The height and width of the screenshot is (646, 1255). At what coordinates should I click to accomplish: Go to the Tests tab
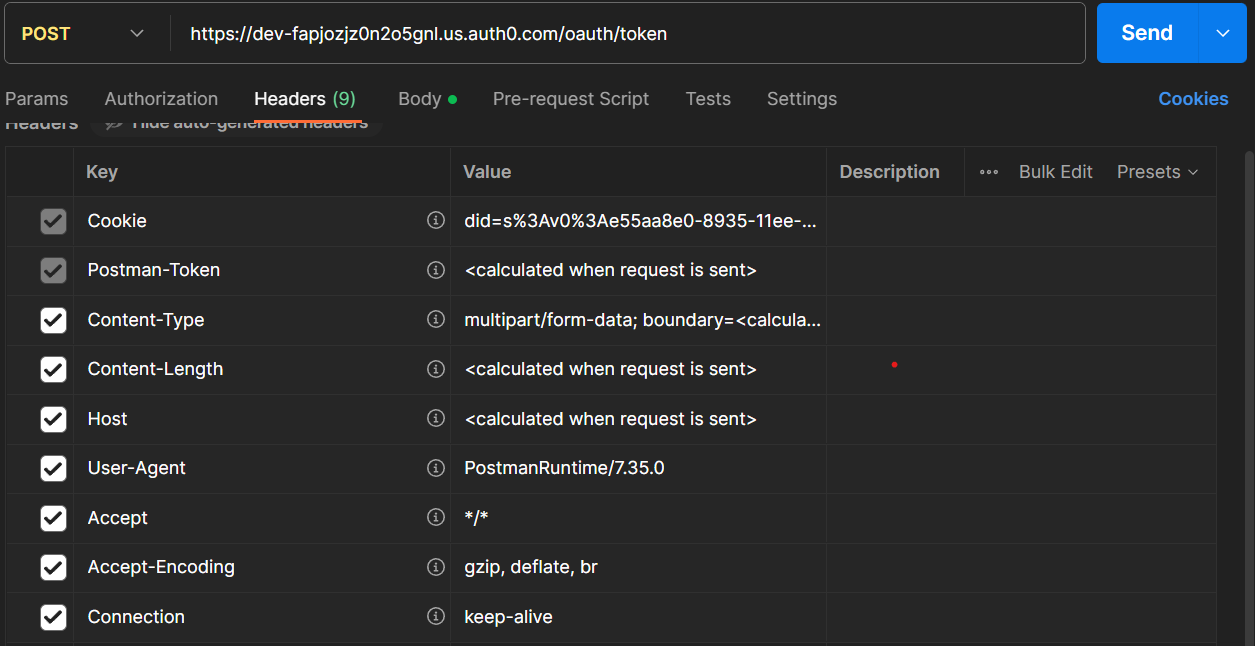(x=708, y=99)
